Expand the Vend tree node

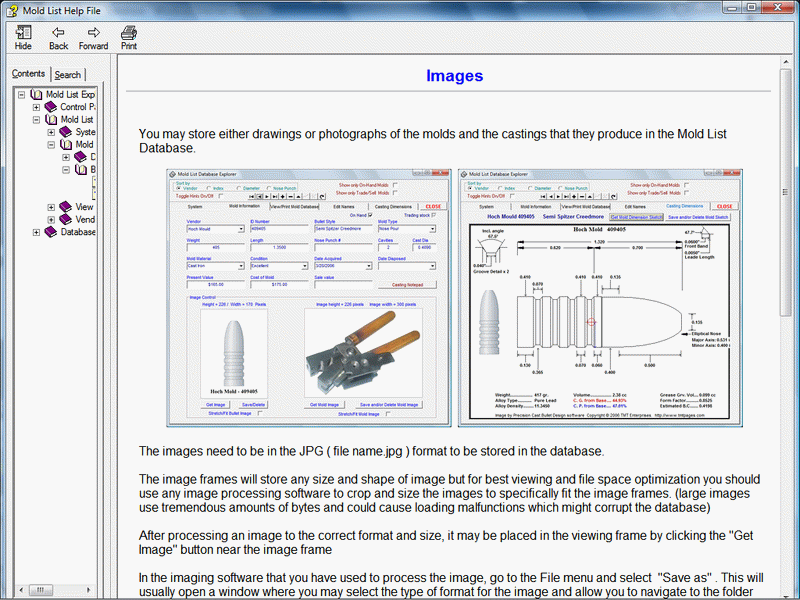point(51,219)
